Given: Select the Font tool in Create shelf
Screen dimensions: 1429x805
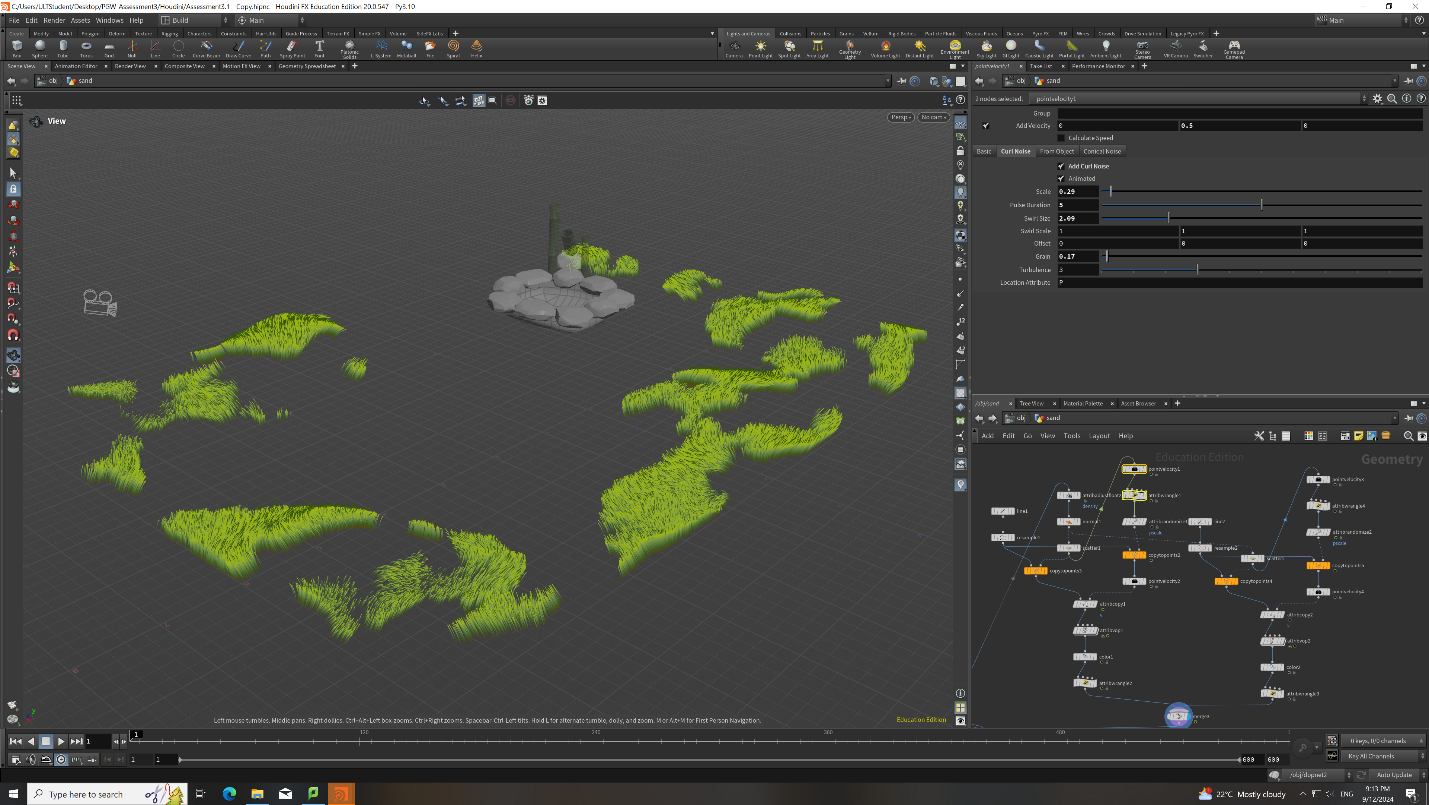Looking at the screenshot, I should pyautogui.click(x=320, y=47).
